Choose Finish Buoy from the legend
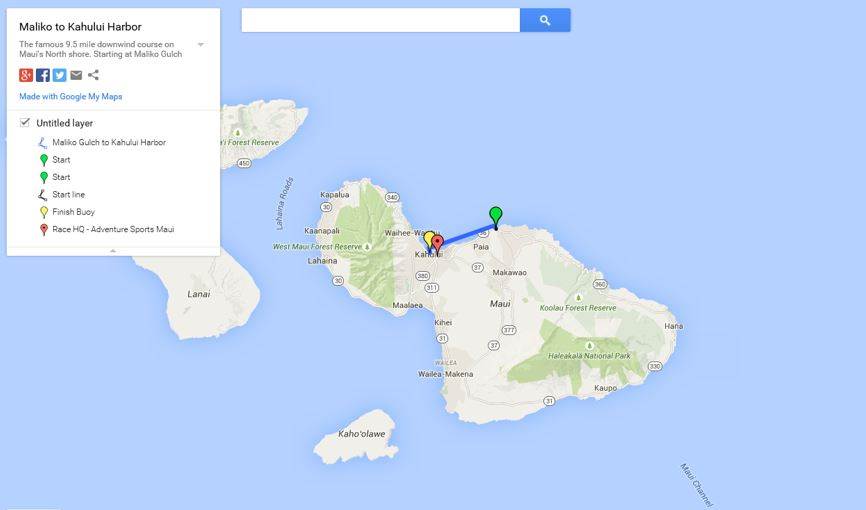This screenshot has width=866, height=510. [73, 212]
